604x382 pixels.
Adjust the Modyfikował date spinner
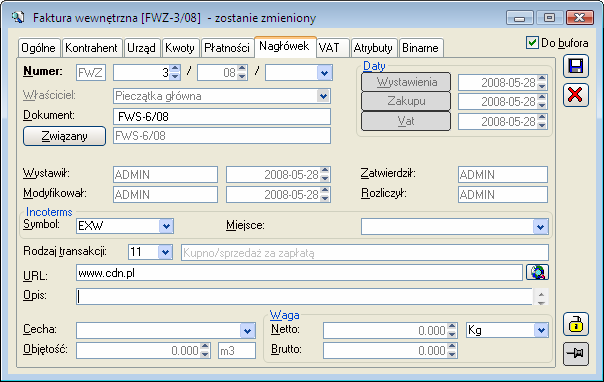[x=325, y=194]
